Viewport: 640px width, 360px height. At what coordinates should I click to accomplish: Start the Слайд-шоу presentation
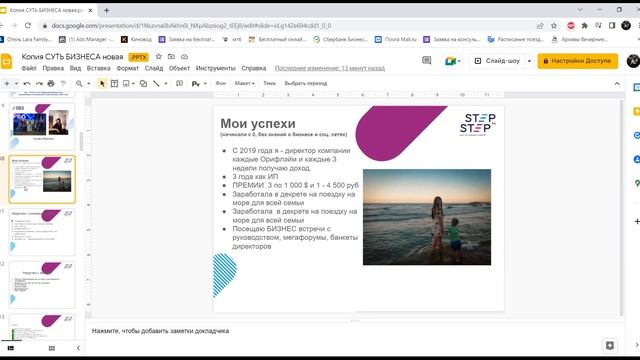click(497, 61)
